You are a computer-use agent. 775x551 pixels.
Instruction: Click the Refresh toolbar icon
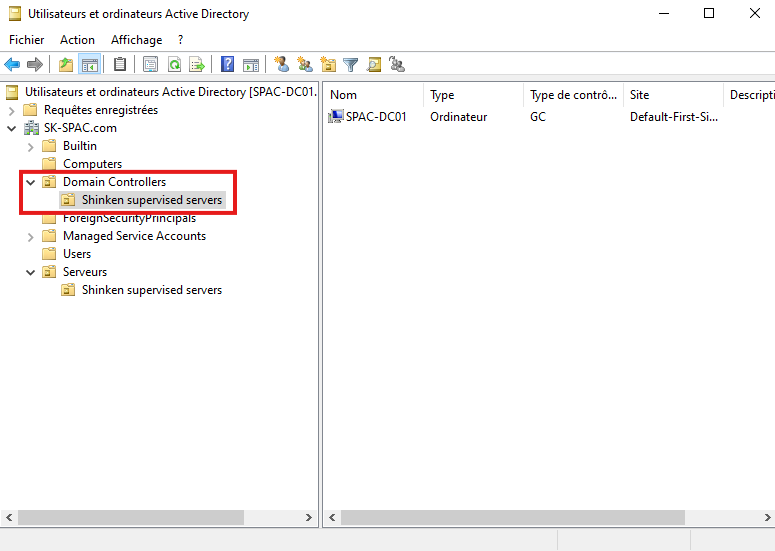click(174, 65)
